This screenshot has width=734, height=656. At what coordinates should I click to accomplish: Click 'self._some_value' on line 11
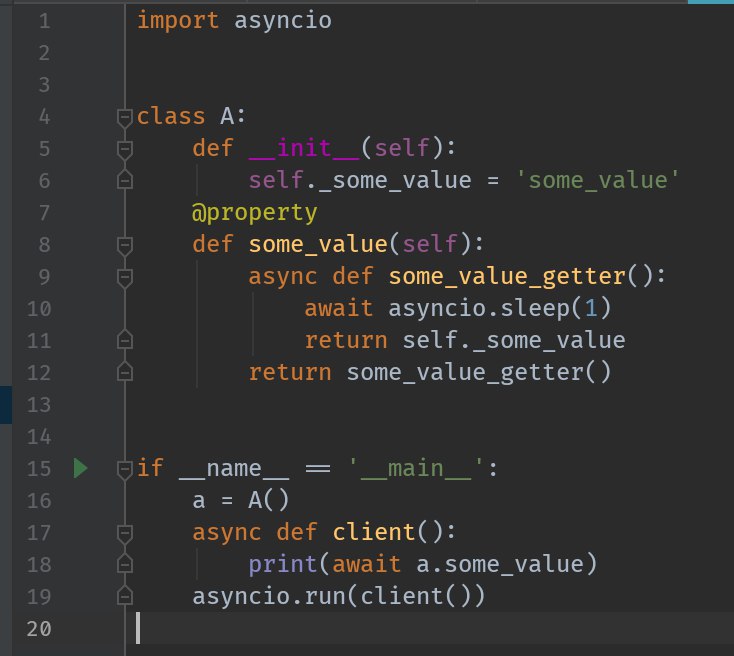point(514,340)
